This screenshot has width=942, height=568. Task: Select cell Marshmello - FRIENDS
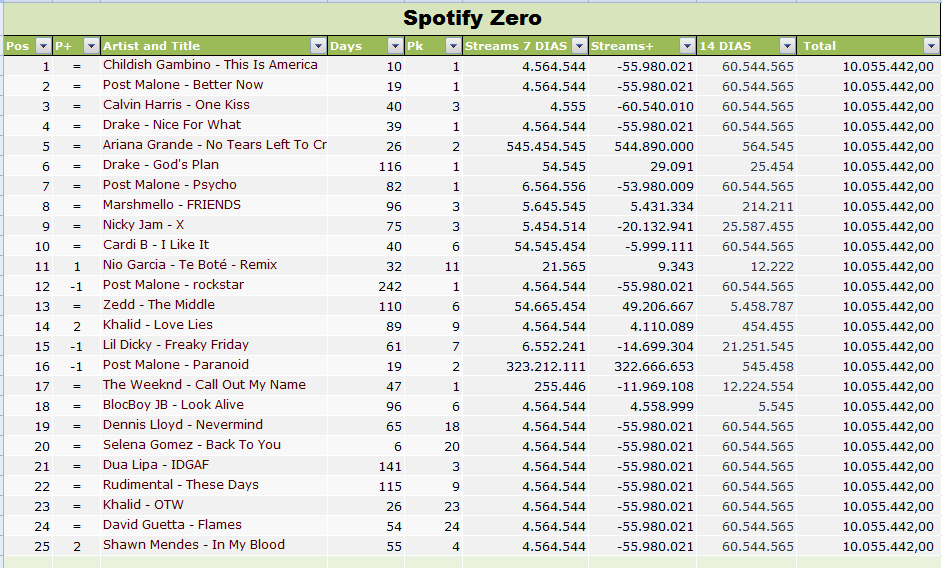[214, 206]
